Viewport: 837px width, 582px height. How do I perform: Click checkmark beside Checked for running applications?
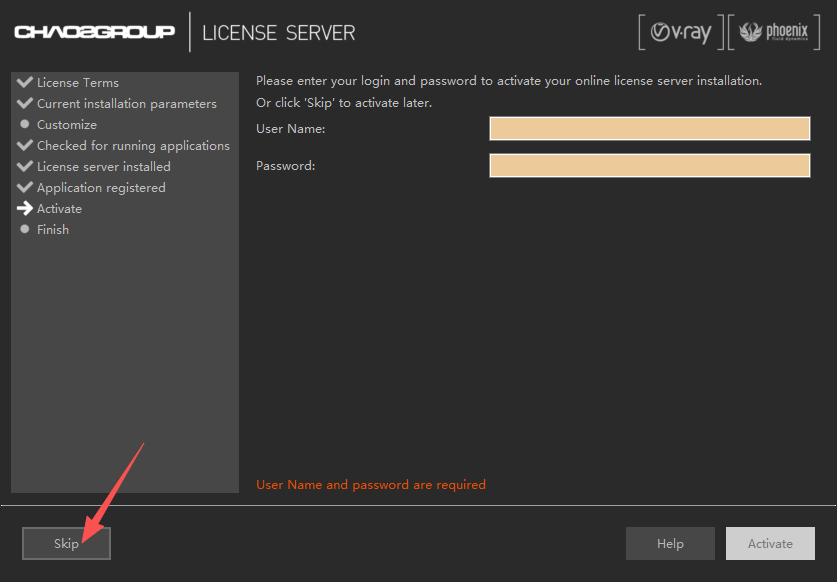pyautogui.click(x=25, y=145)
